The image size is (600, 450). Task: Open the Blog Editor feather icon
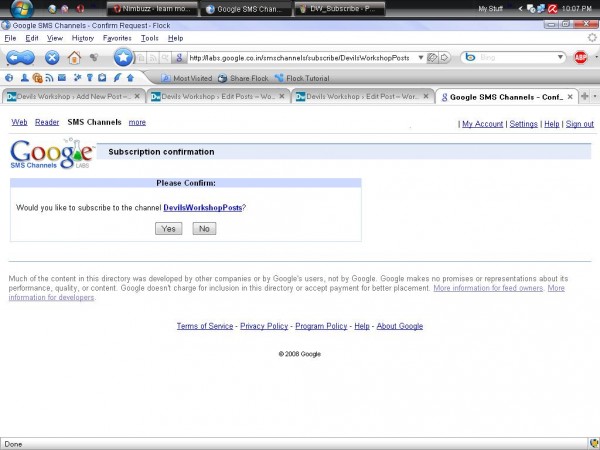[117, 78]
